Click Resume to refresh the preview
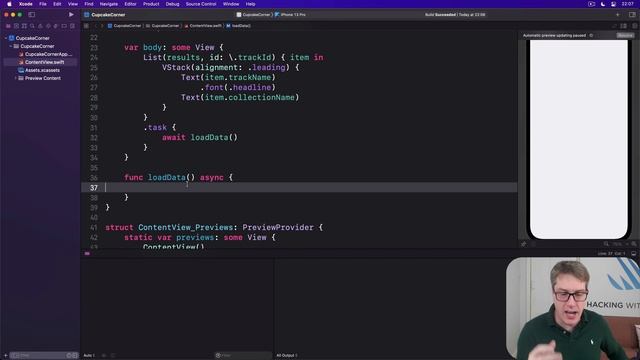 [x=625, y=36]
